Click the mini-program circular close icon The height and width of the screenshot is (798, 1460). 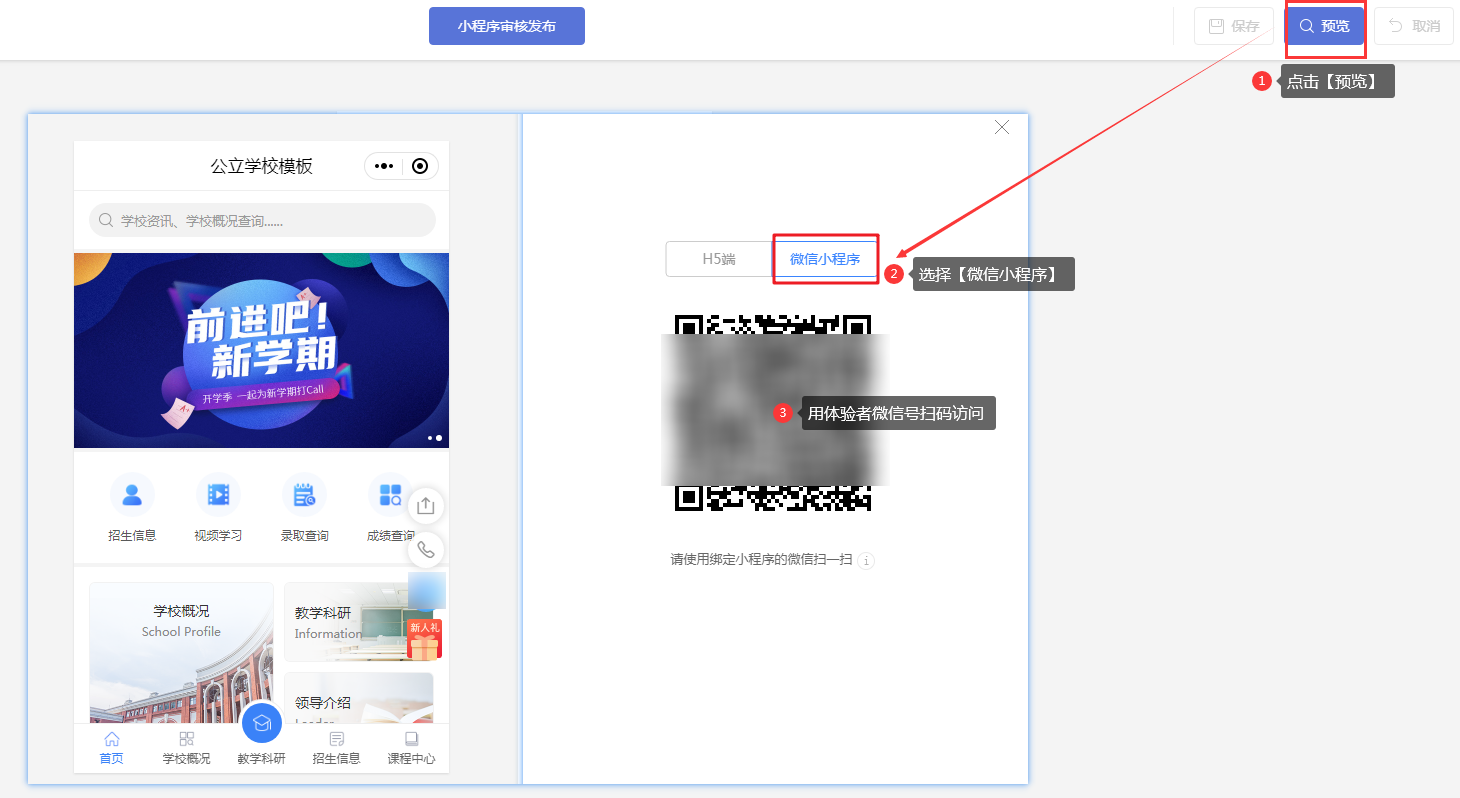pyautogui.click(x=420, y=167)
